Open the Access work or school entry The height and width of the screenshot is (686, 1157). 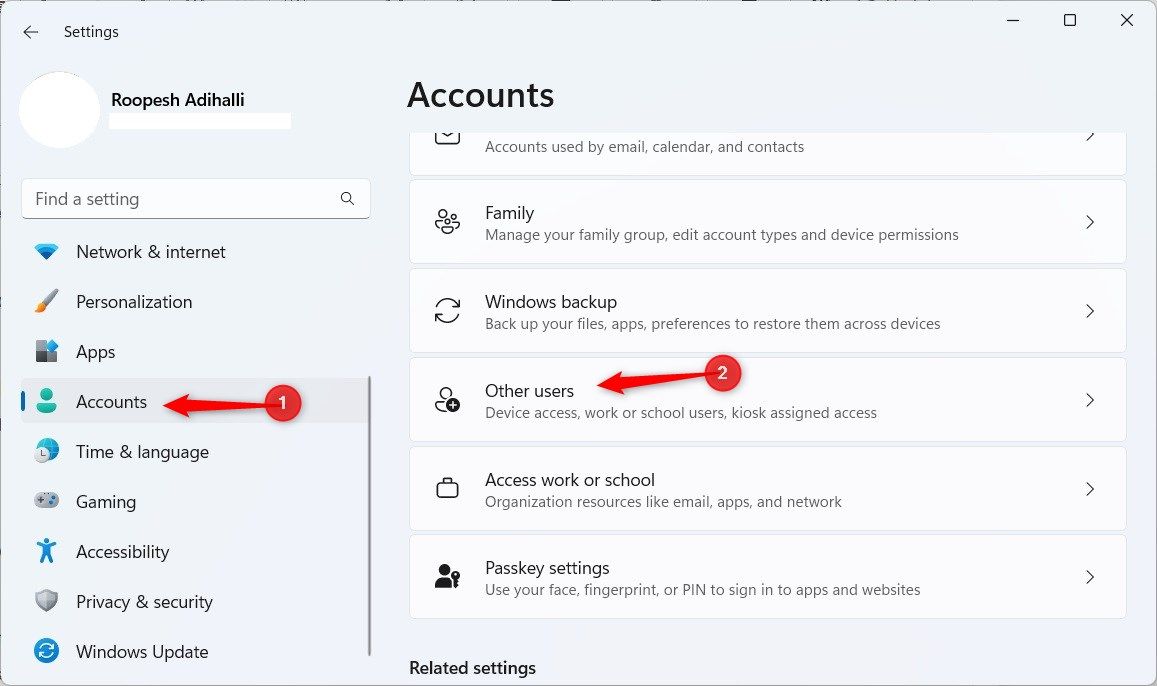[x=767, y=489]
